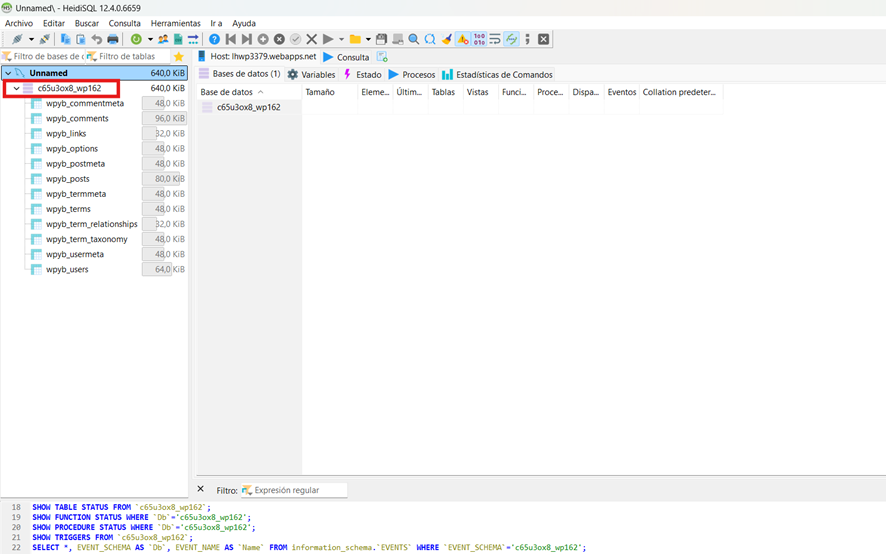
Task: Click the Print icon in toolbar
Action: click(112, 39)
